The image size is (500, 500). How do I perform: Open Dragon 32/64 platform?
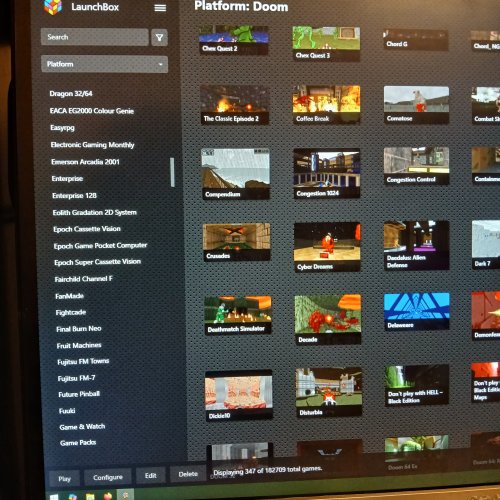pos(71,94)
